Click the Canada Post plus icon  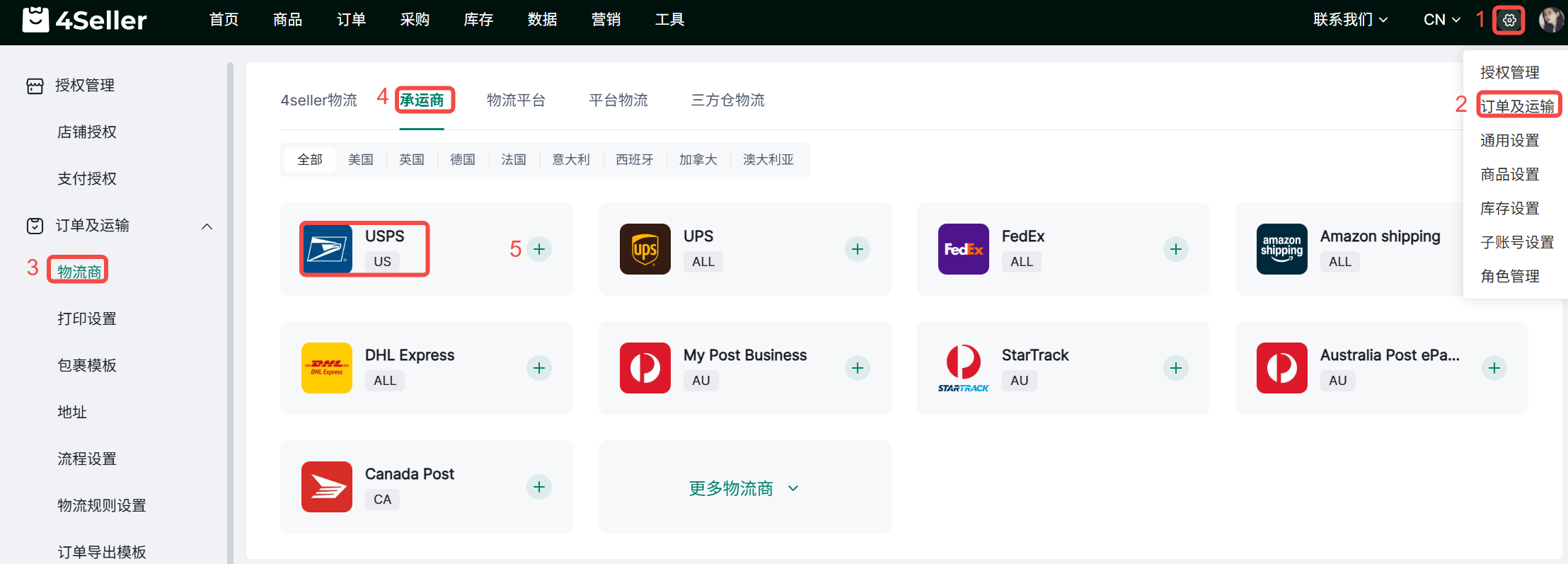pyautogui.click(x=539, y=487)
